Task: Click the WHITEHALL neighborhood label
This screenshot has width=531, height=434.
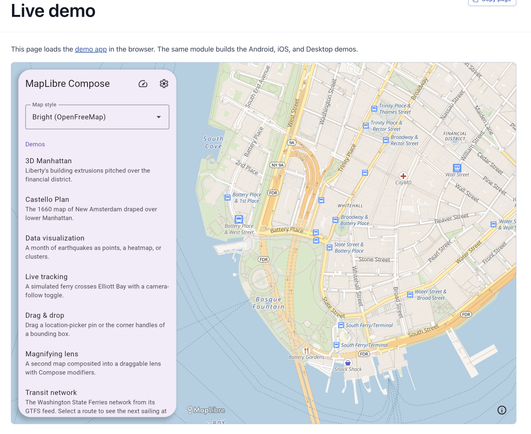Action: click(x=350, y=205)
